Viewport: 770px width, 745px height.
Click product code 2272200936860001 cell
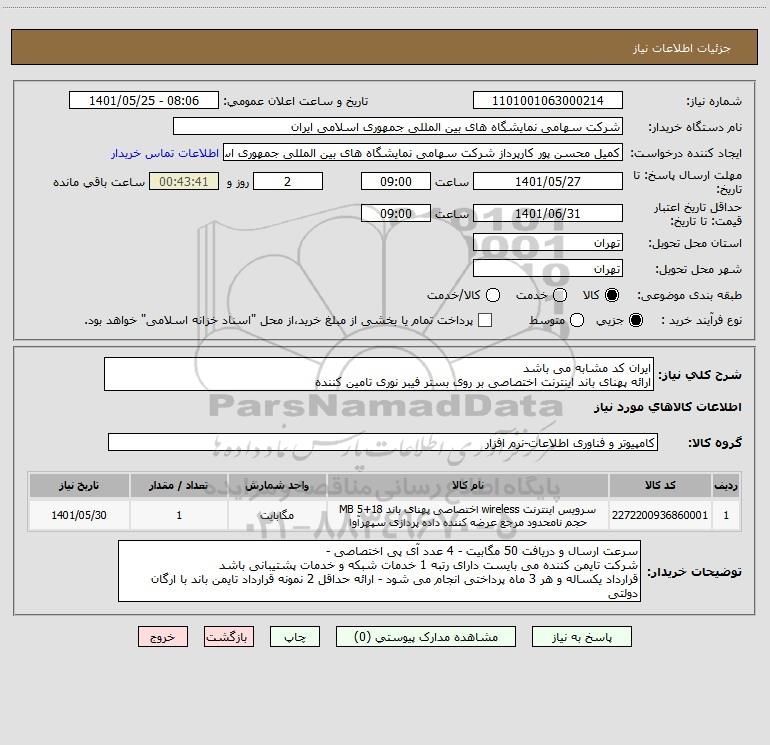point(660,515)
